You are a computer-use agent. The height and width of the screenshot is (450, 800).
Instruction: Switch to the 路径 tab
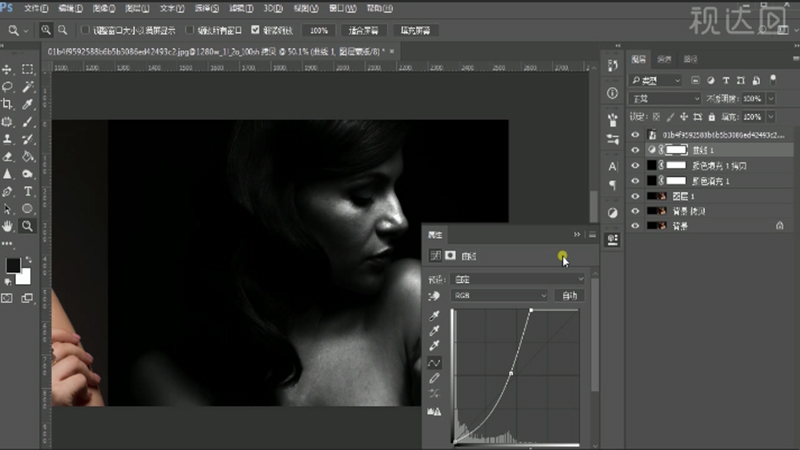pyautogui.click(x=690, y=59)
